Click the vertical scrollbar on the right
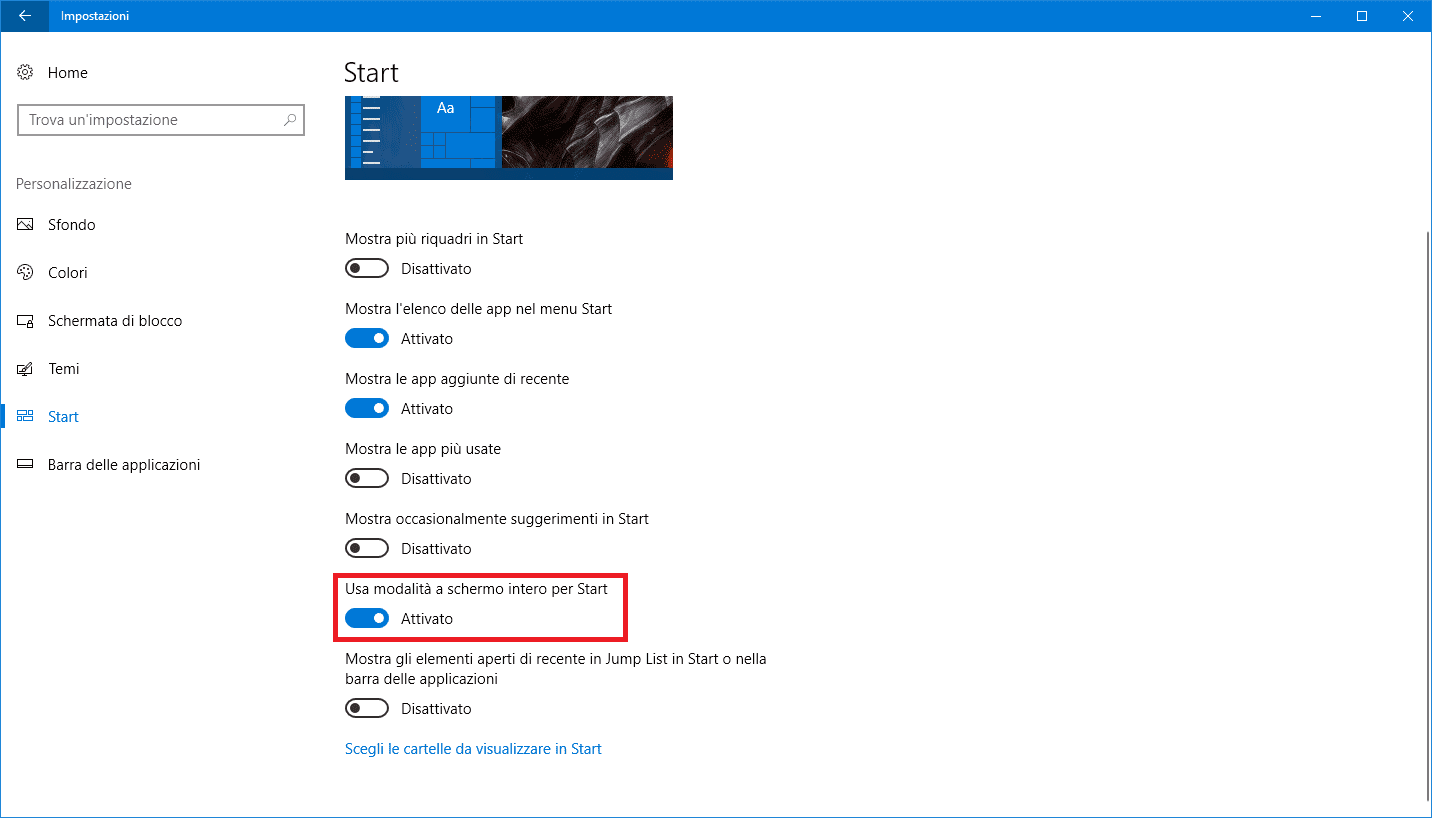Screen dimensions: 1432x818 tap(1426, 500)
